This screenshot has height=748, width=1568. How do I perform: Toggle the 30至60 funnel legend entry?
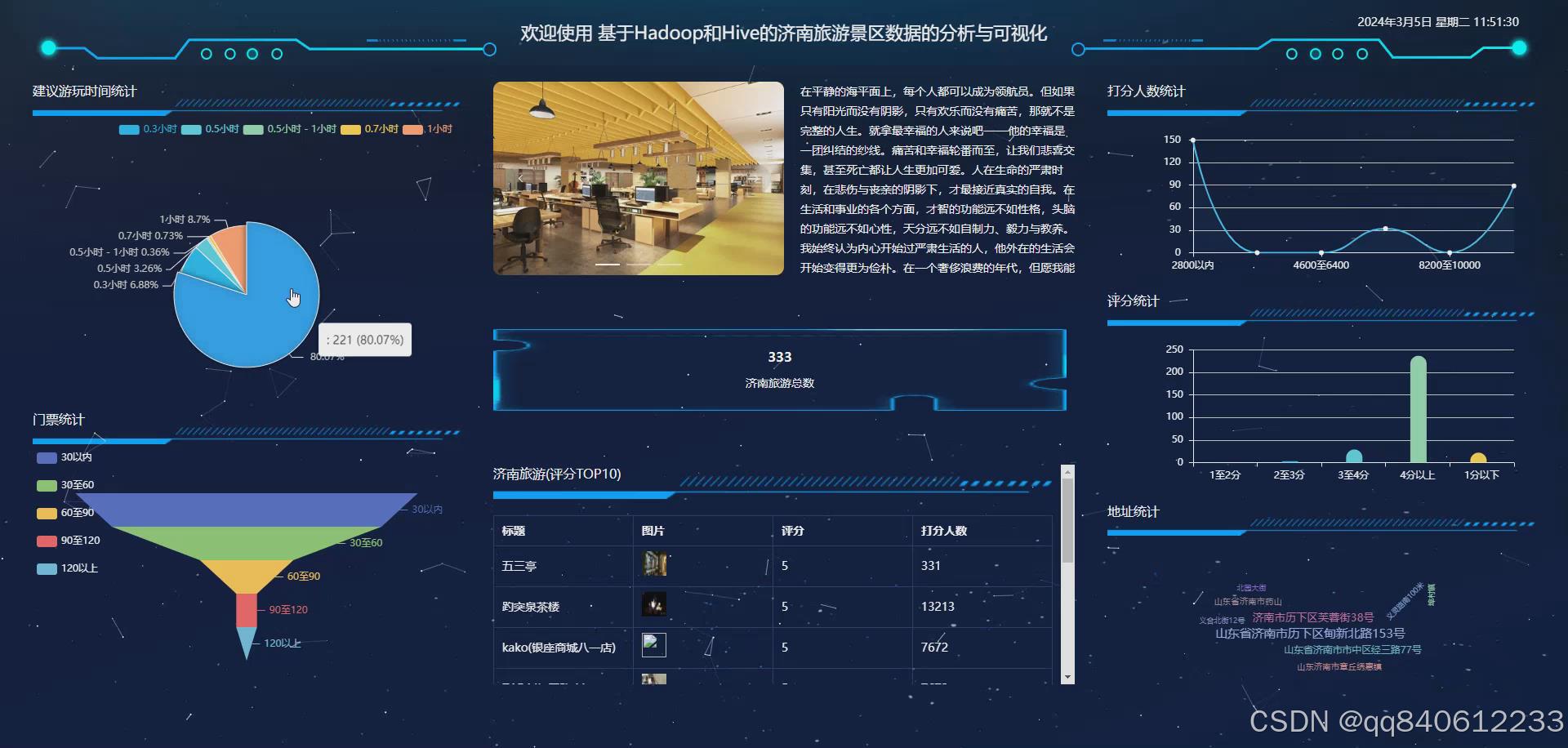[65, 485]
